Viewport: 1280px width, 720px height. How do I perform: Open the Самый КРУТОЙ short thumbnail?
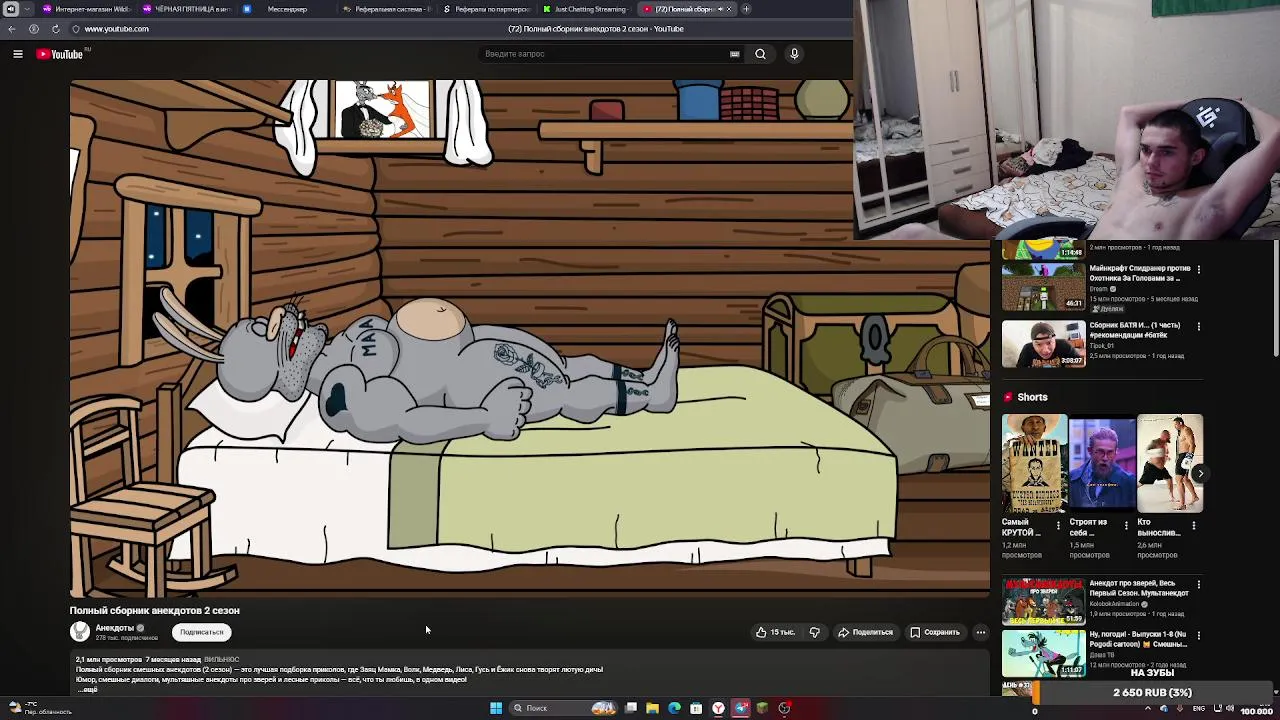1034,463
